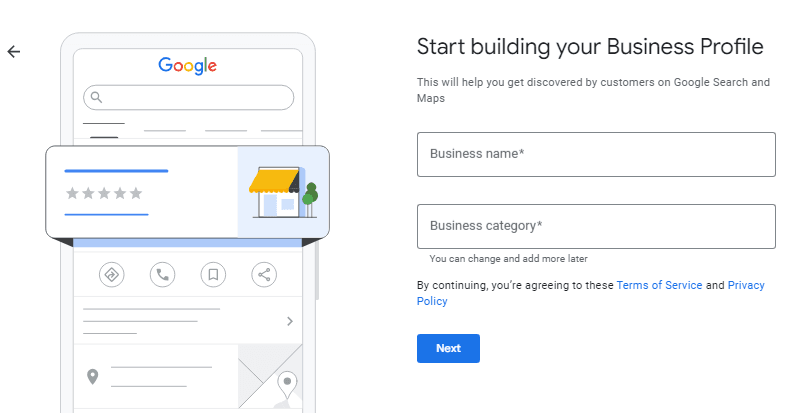Open the Business category field

coord(596,226)
